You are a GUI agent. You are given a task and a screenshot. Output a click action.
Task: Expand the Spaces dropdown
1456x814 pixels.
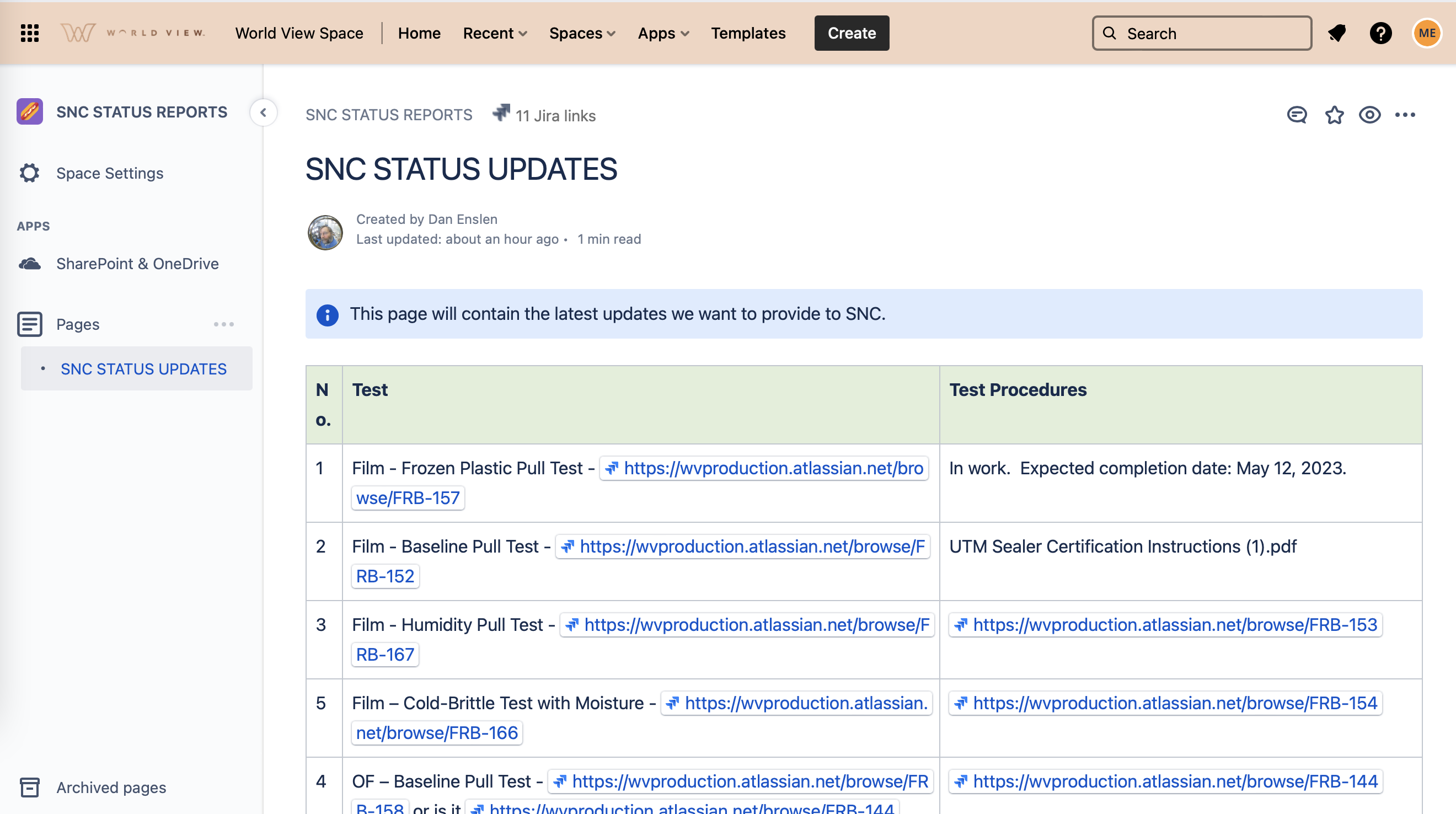(582, 33)
